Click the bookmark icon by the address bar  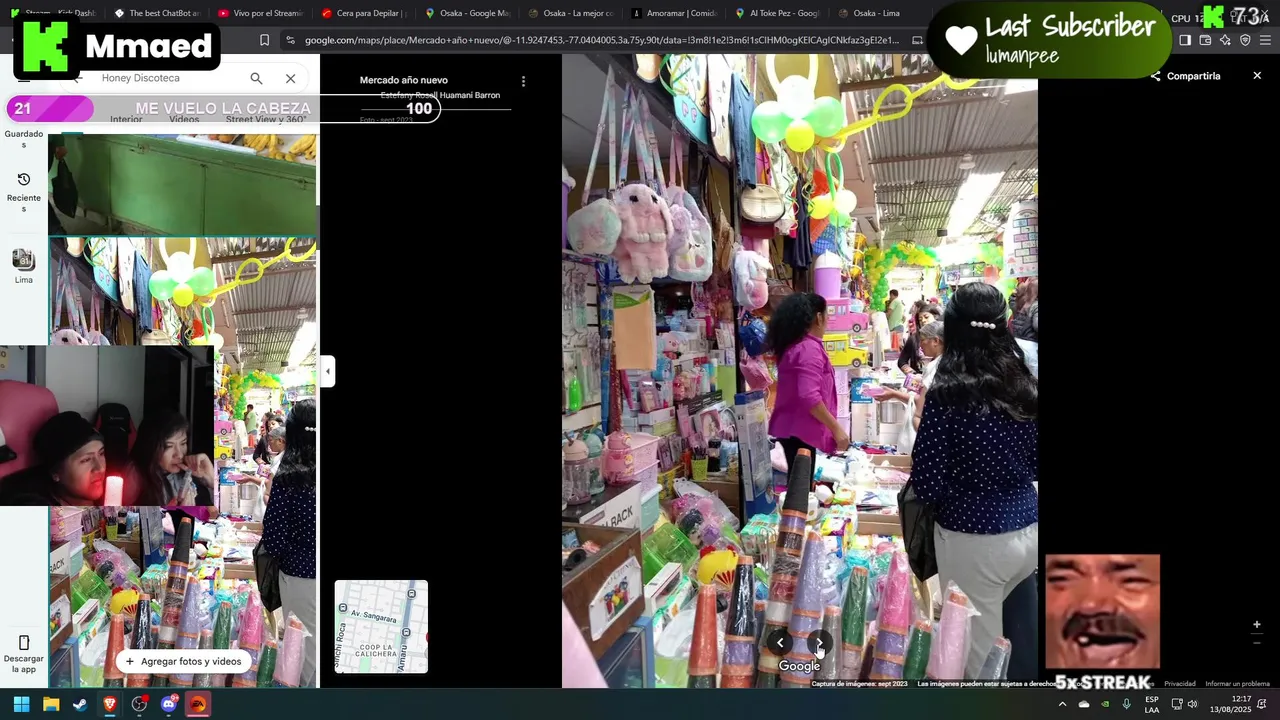(264, 40)
